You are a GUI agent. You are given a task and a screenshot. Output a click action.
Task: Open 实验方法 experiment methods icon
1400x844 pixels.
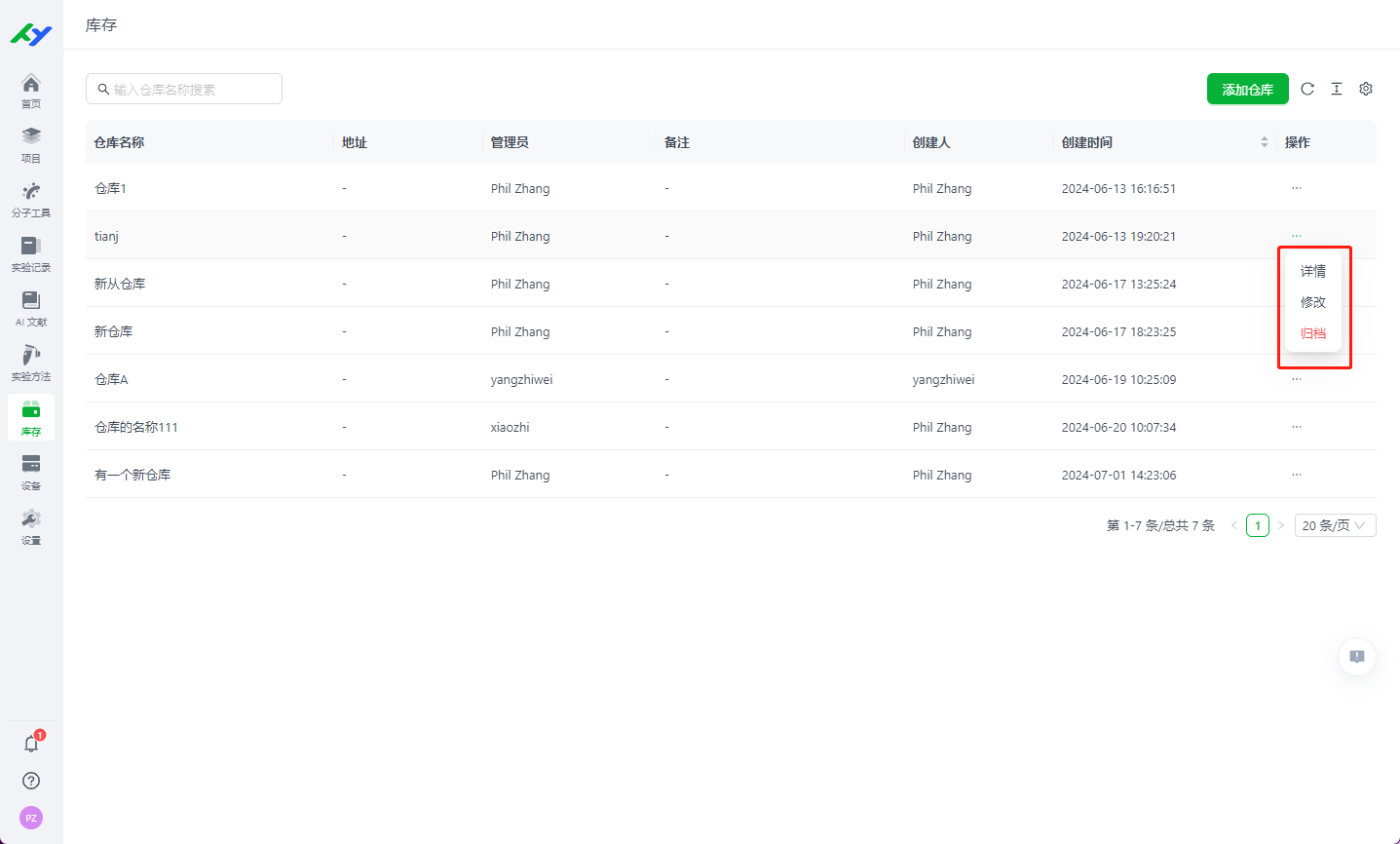click(x=31, y=363)
